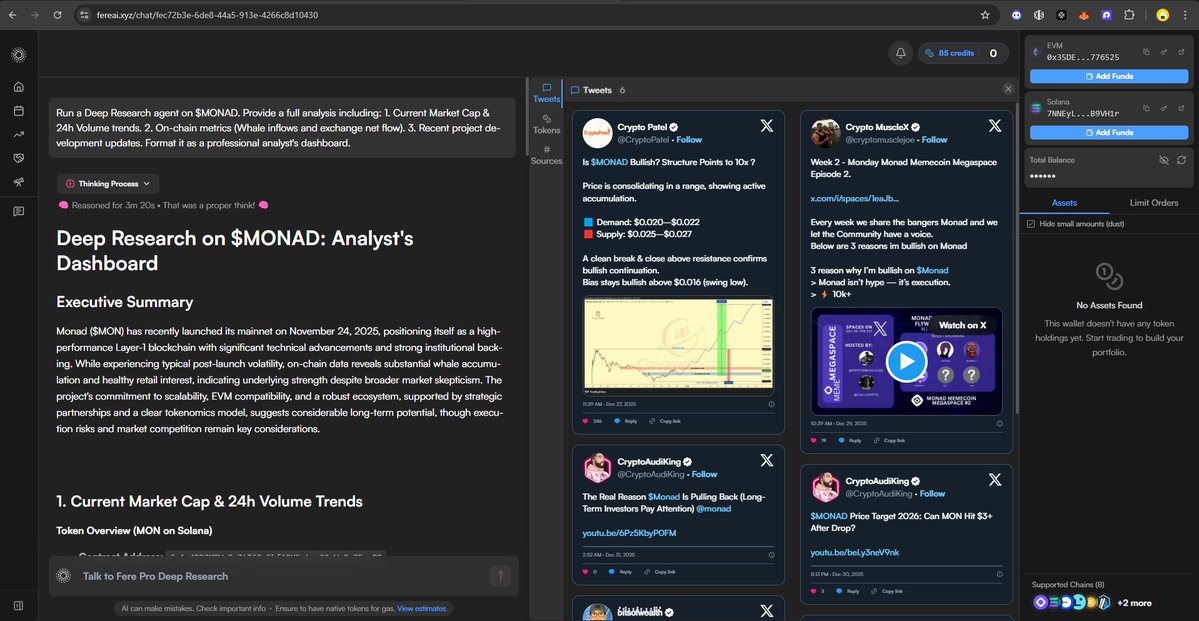Refresh Total Balance using the refresh icon
The width and height of the screenshot is (1199, 621).
pos(1182,160)
